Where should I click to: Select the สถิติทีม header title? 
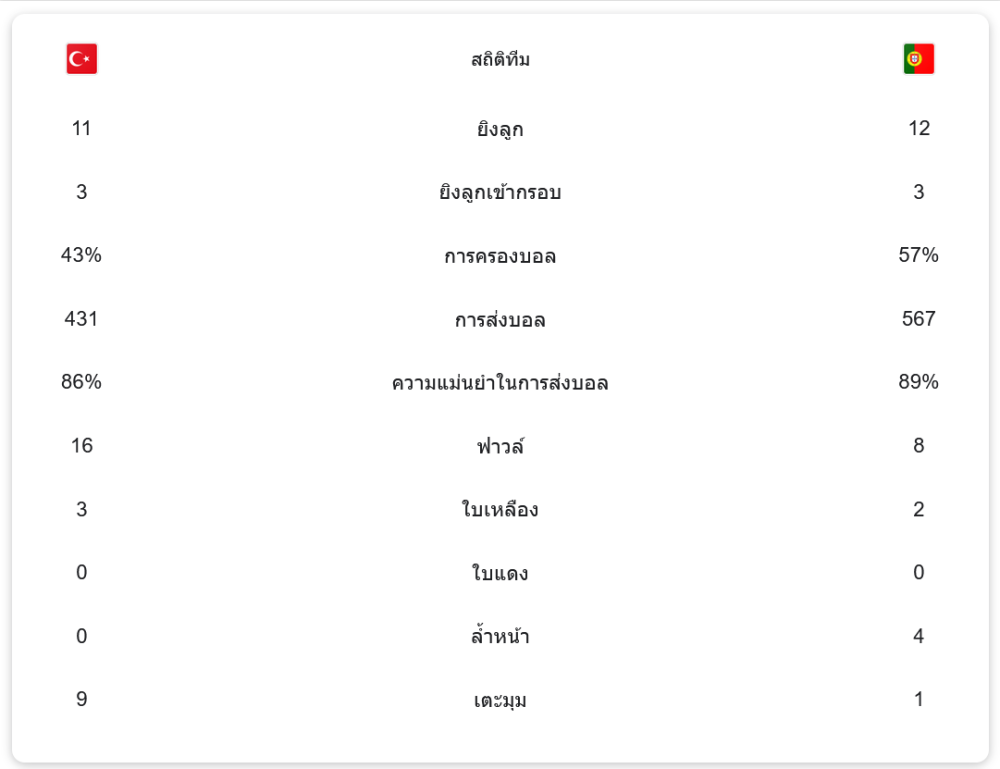pos(500,60)
